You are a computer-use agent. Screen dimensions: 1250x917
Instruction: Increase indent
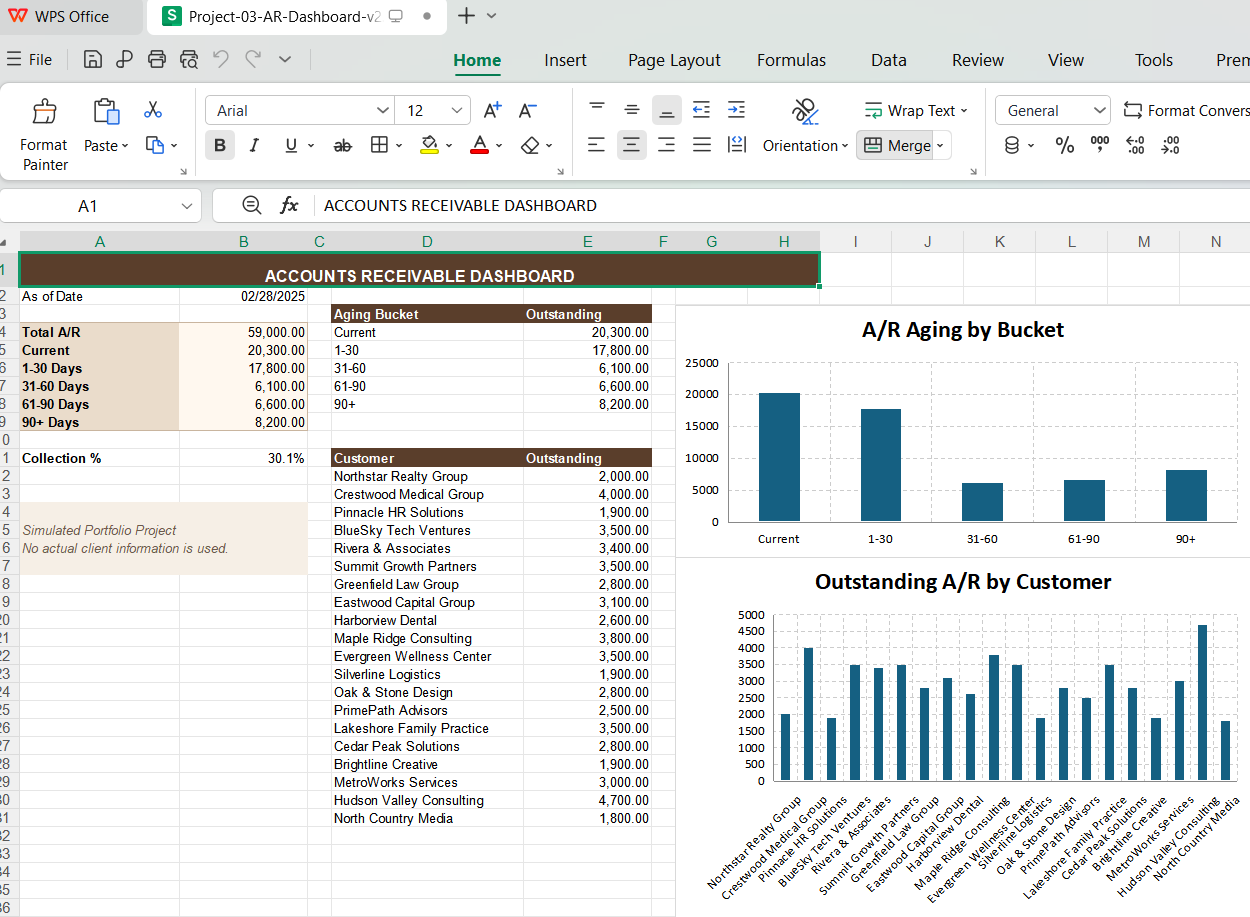click(x=736, y=109)
